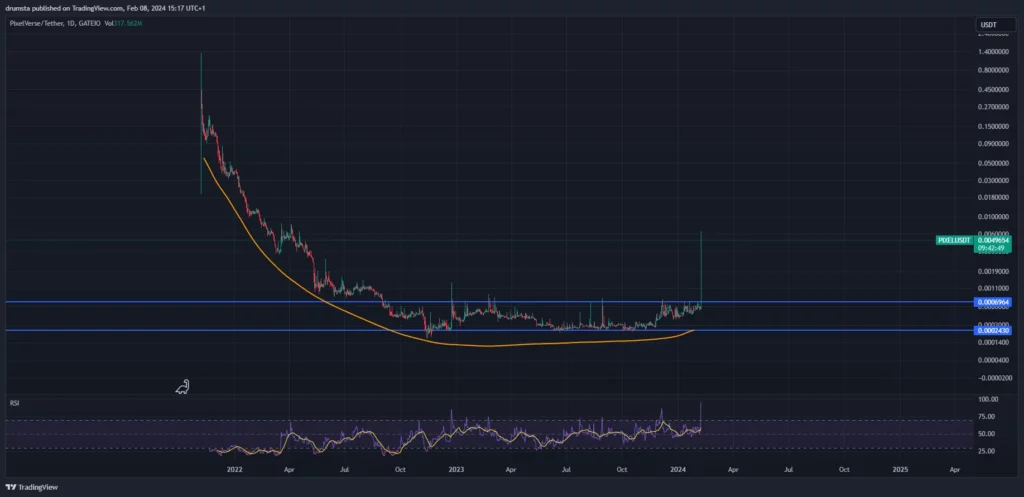This screenshot has height=497, width=1024.
Task: Click the -0.0000200 price scale value
Action: pos(995,377)
